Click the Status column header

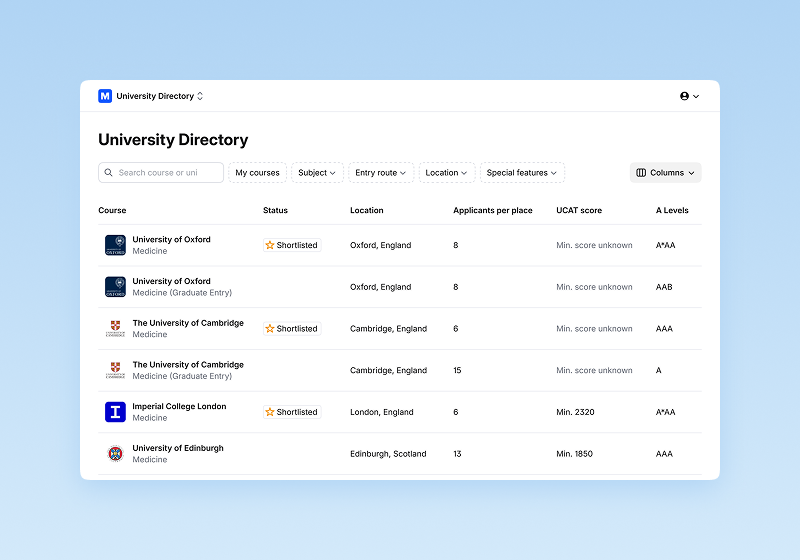tap(276, 210)
